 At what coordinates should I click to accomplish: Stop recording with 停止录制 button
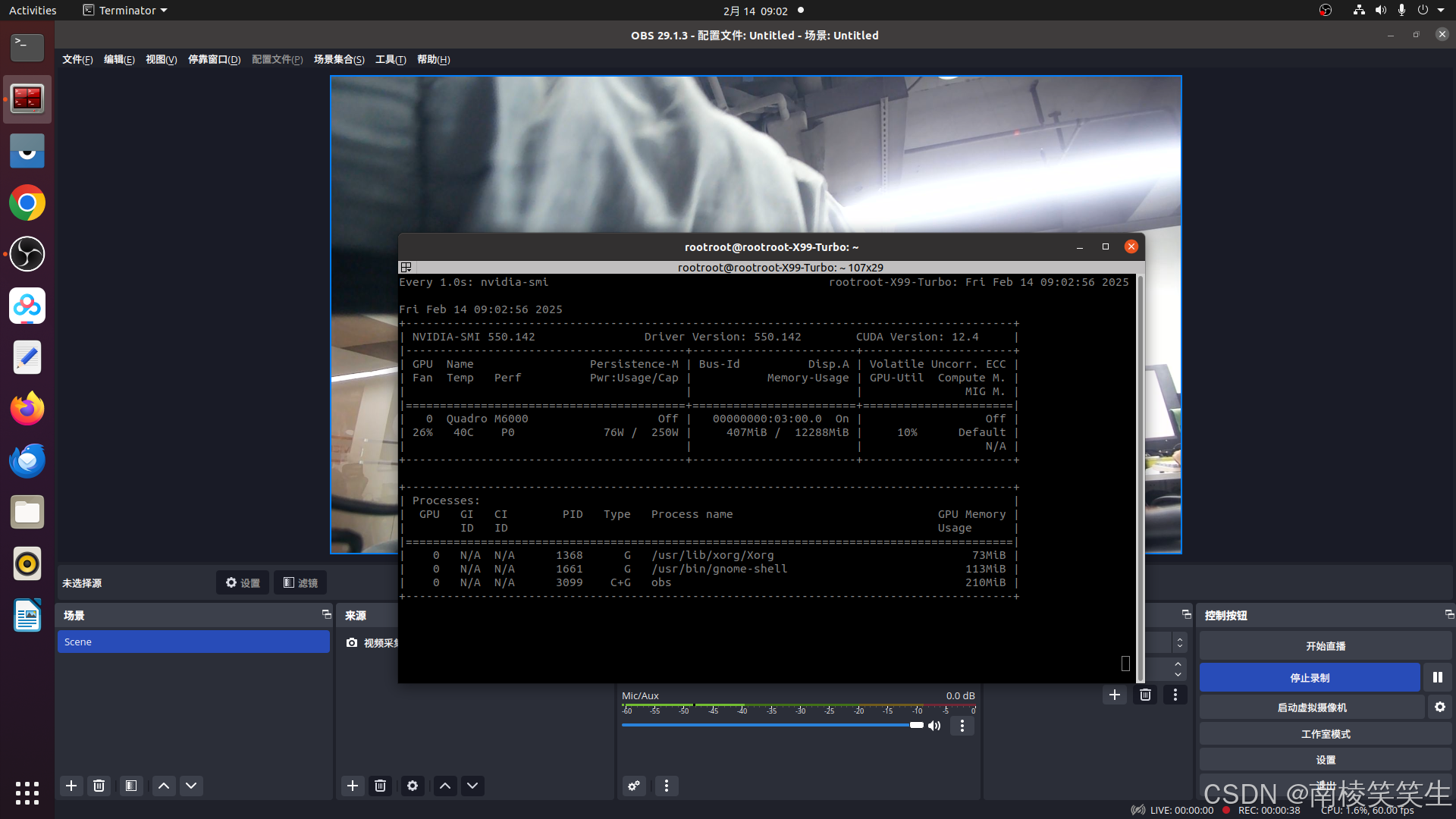1310,677
